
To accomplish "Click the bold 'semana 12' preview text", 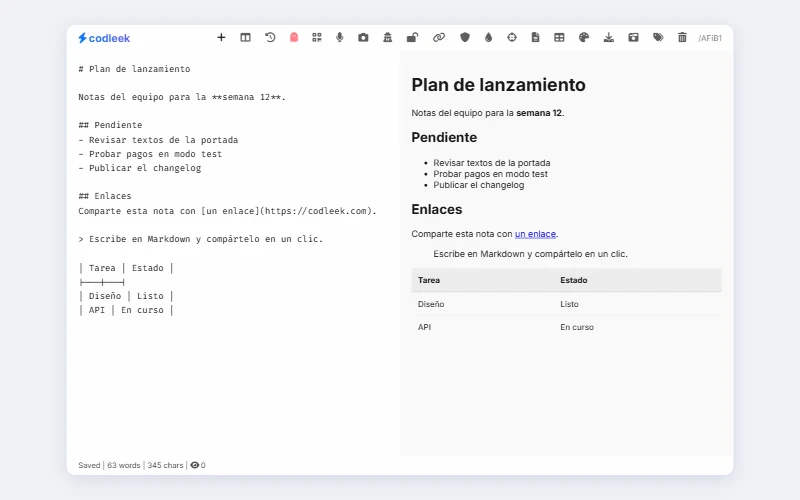I will point(539,113).
